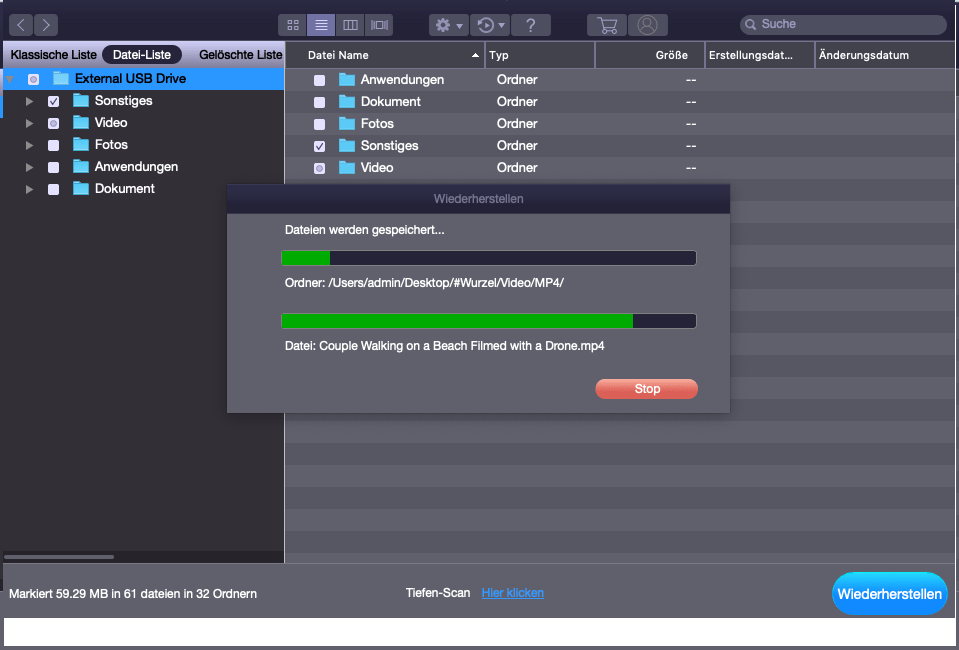Sort by Typ column header
959x650 pixels.
click(x=540, y=55)
